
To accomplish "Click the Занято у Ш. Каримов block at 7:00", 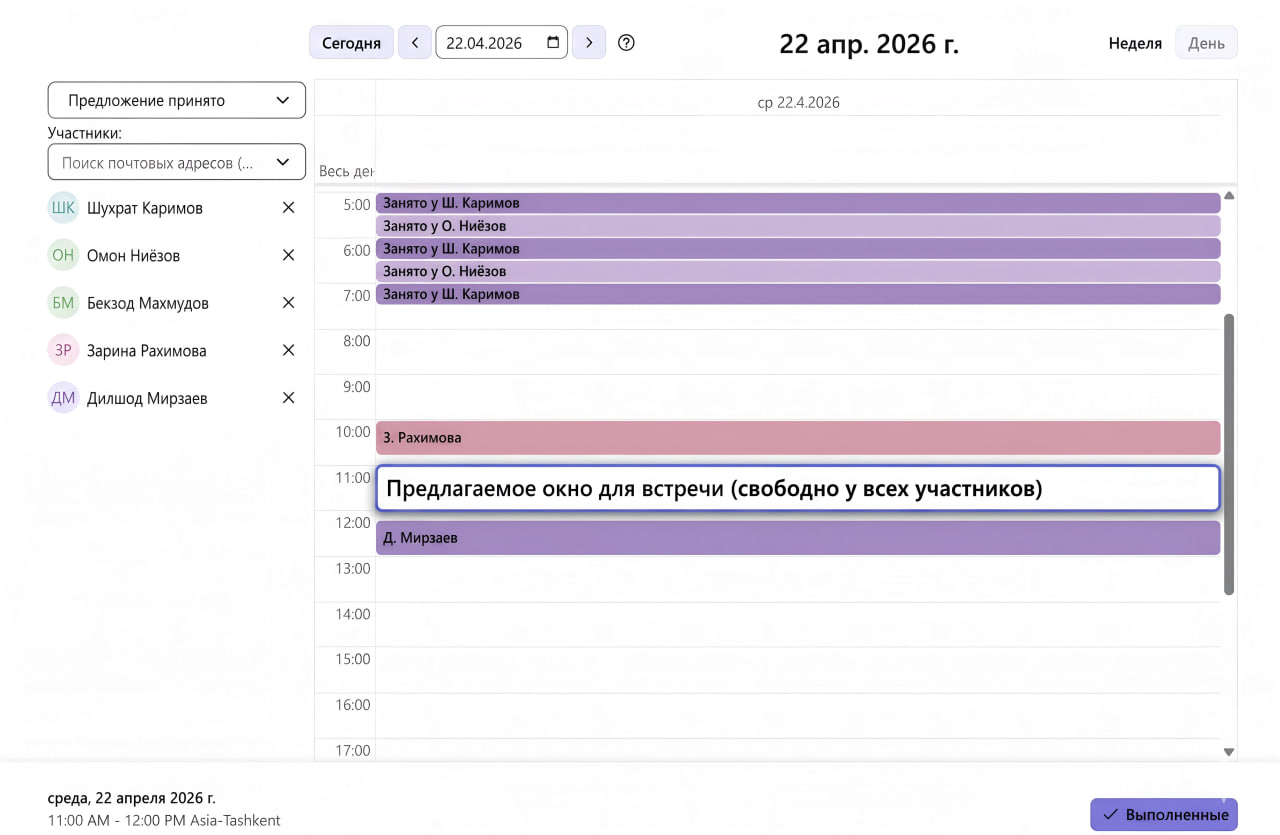I will tap(798, 294).
